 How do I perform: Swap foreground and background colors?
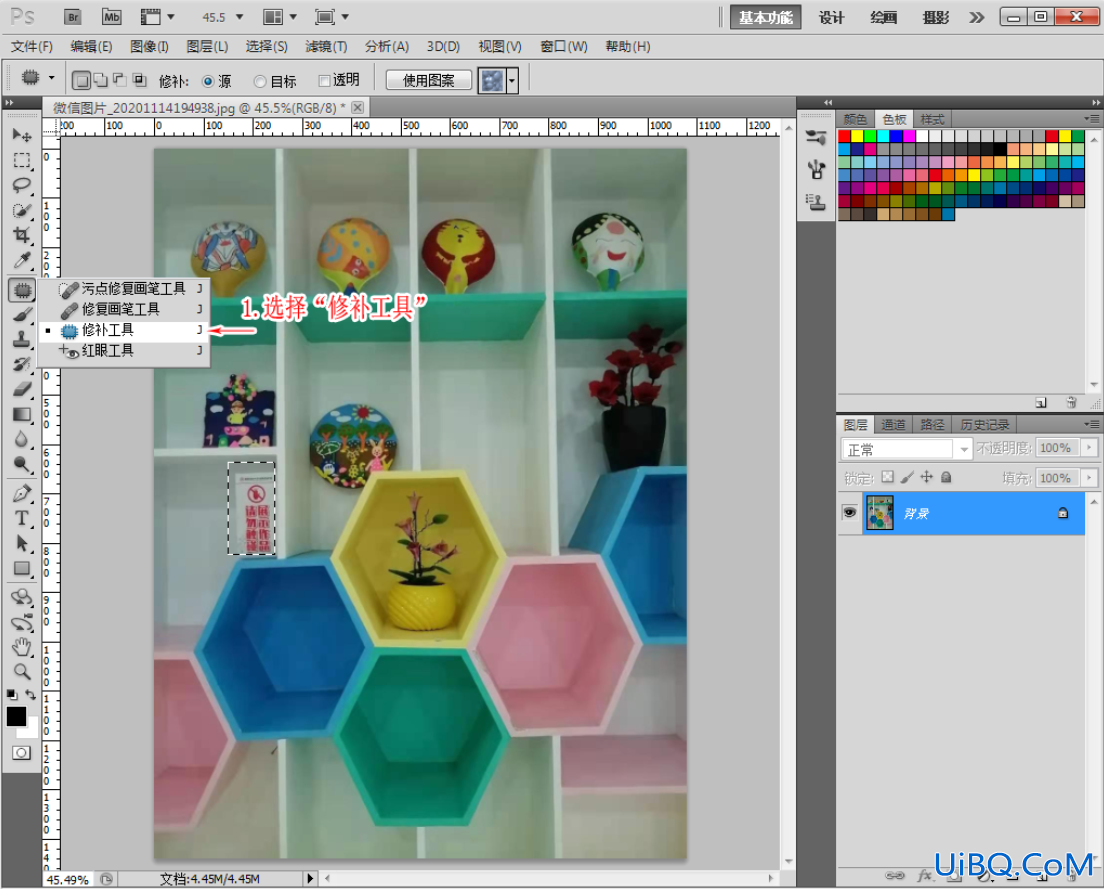click(x=31, y=695)
